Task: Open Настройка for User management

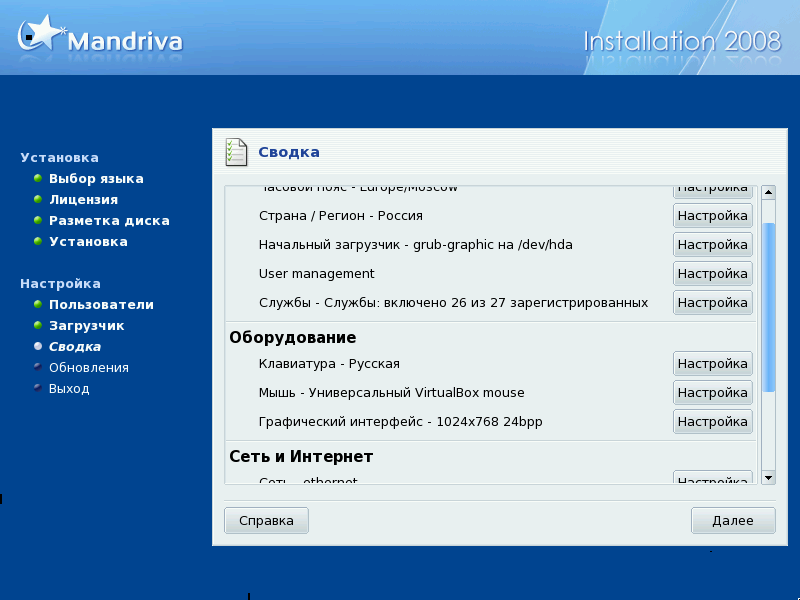Action: (712, 274)
